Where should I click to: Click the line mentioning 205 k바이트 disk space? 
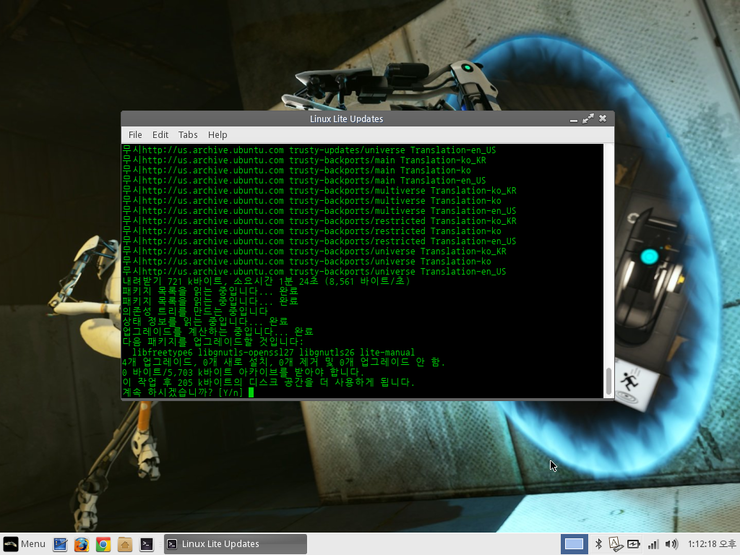click(x=268, y=382)
